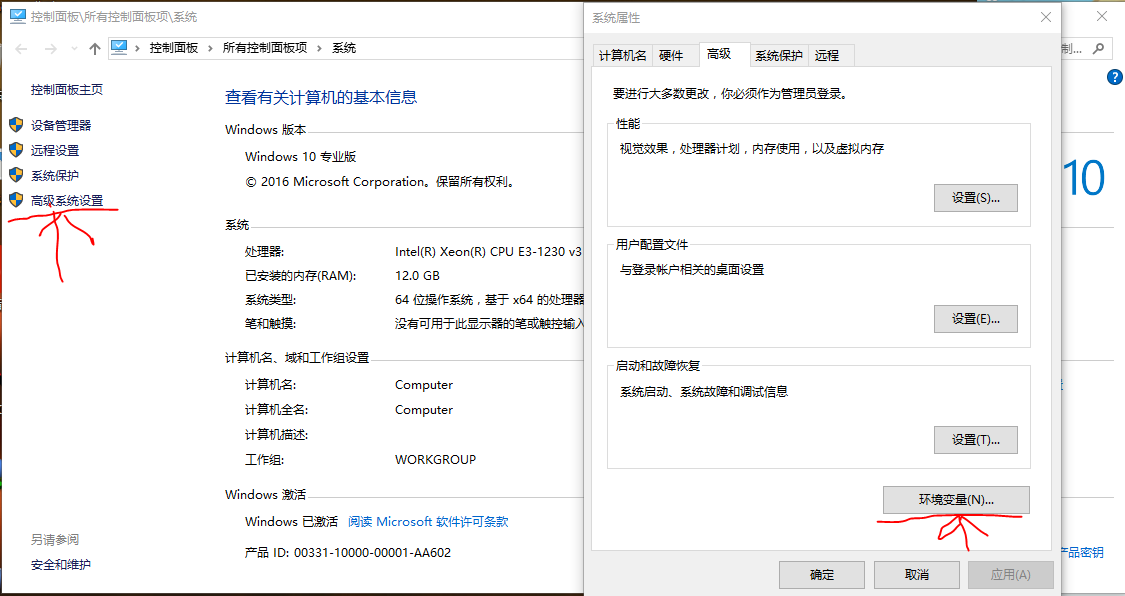Open help with the blue question mark
Screen dimensions: 1125x596
tap(1115, 77)
